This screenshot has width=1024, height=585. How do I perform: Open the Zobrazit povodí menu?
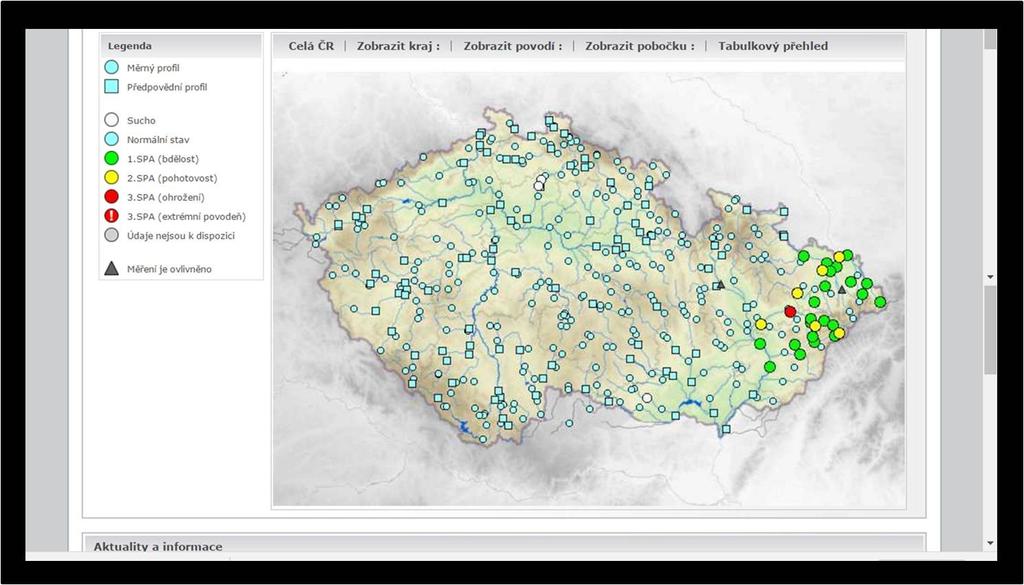[513, 46]
